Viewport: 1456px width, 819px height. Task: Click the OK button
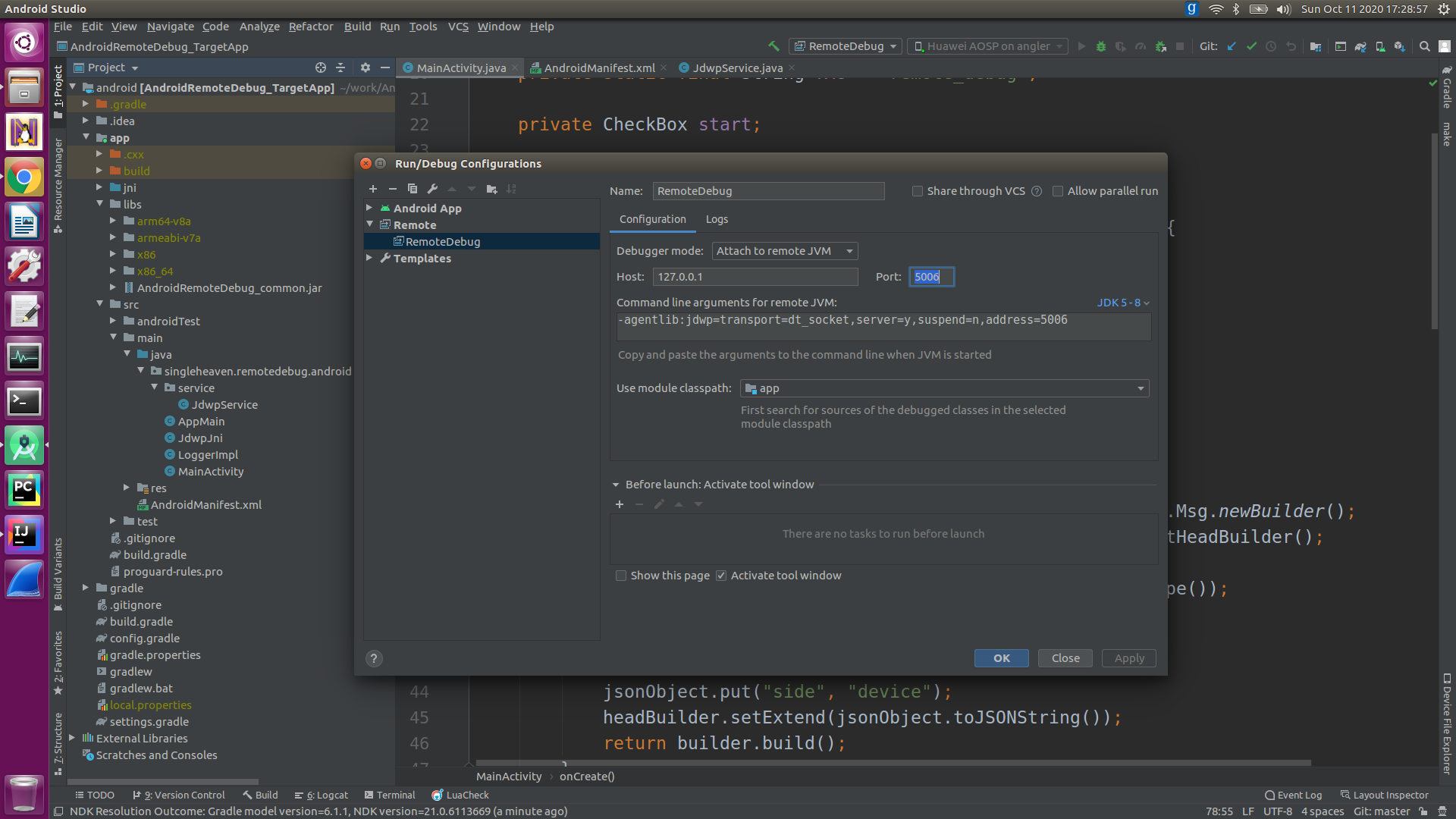tap(1001, 658)
